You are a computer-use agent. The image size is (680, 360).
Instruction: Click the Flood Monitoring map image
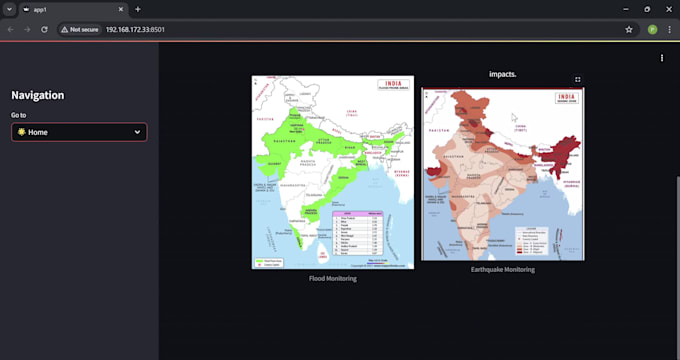click(x=333, y=172)
